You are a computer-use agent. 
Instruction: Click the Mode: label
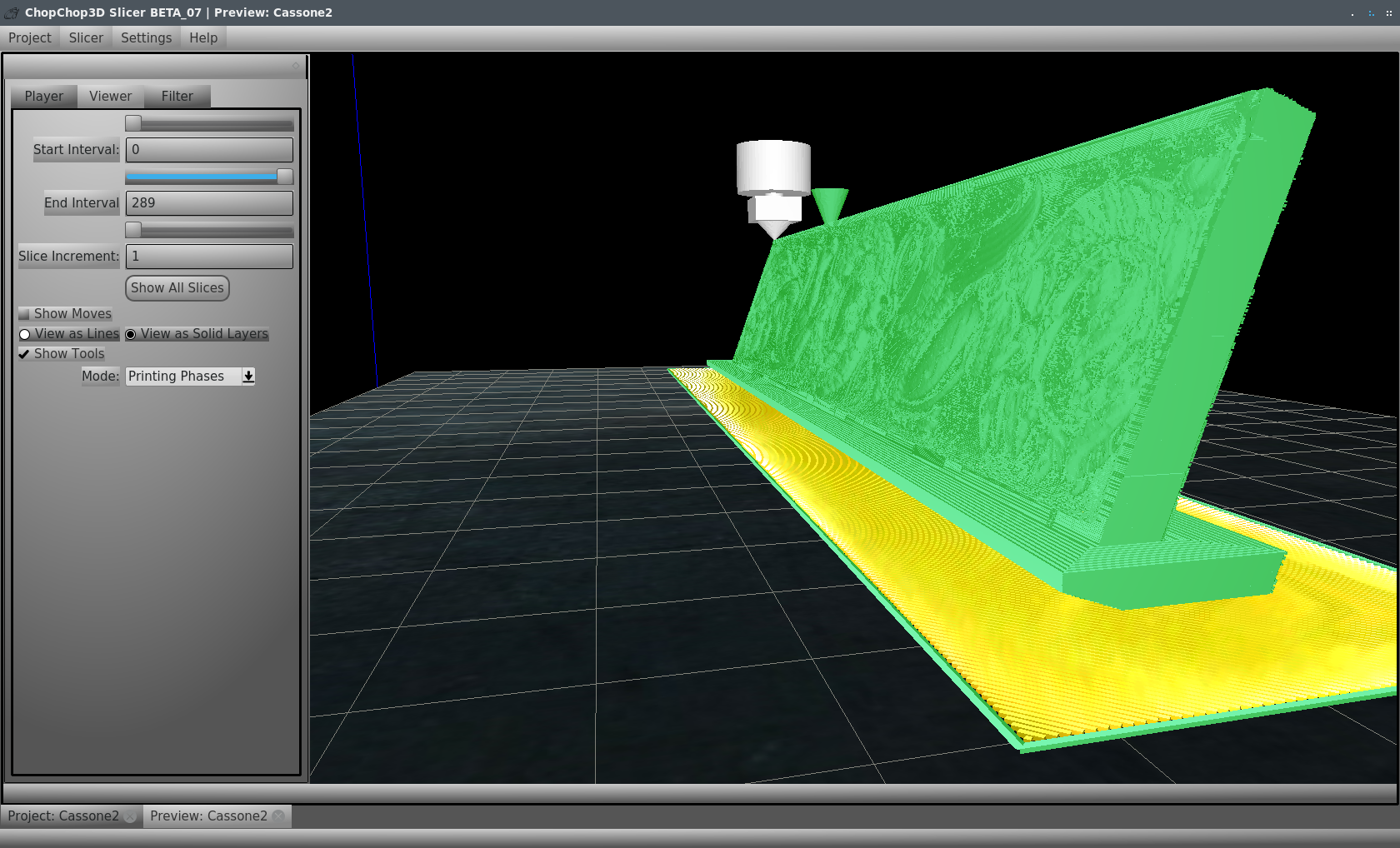101,377
